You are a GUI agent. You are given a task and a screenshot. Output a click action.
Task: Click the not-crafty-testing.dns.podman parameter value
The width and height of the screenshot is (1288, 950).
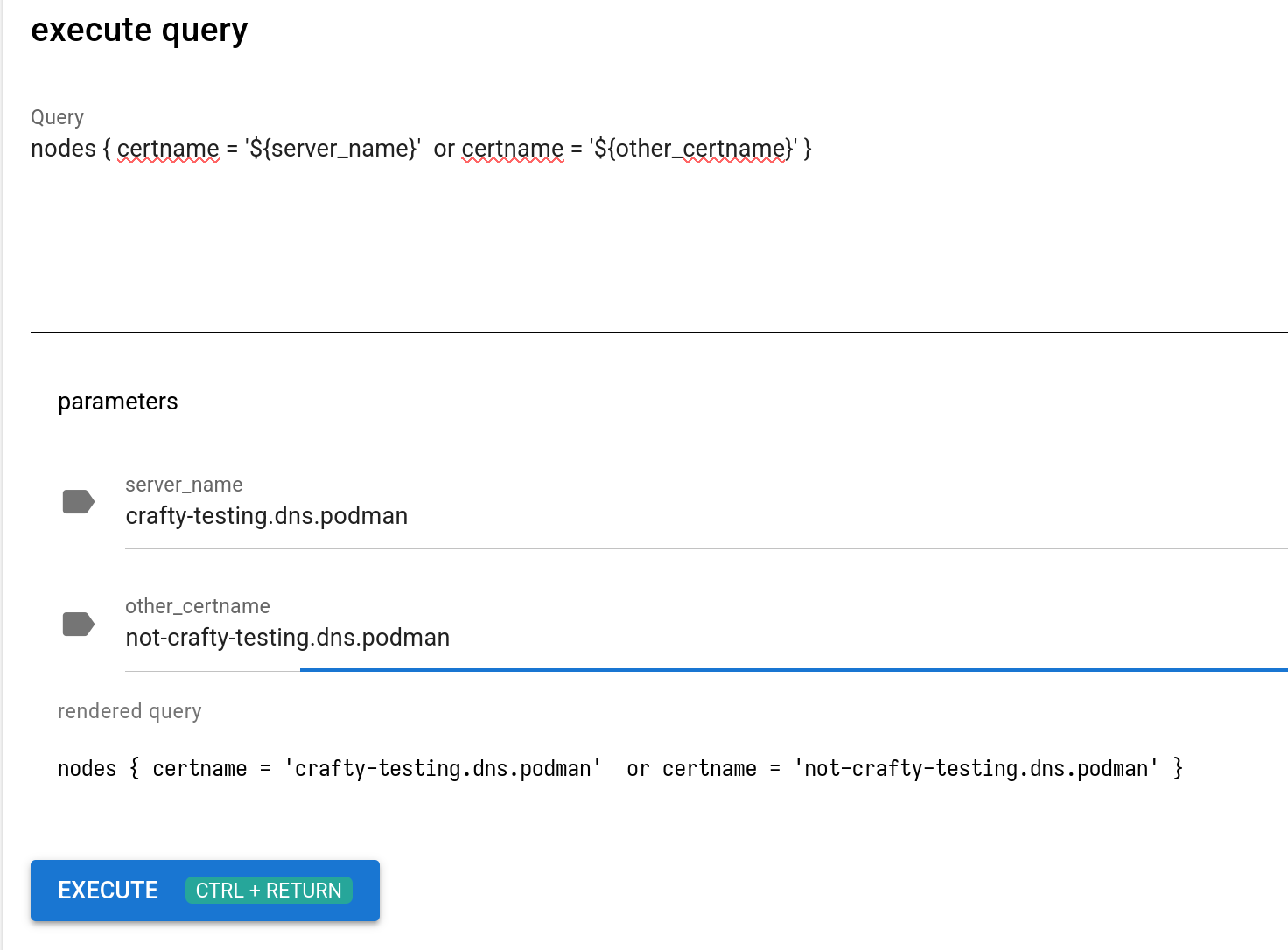(x=287, y=637)
